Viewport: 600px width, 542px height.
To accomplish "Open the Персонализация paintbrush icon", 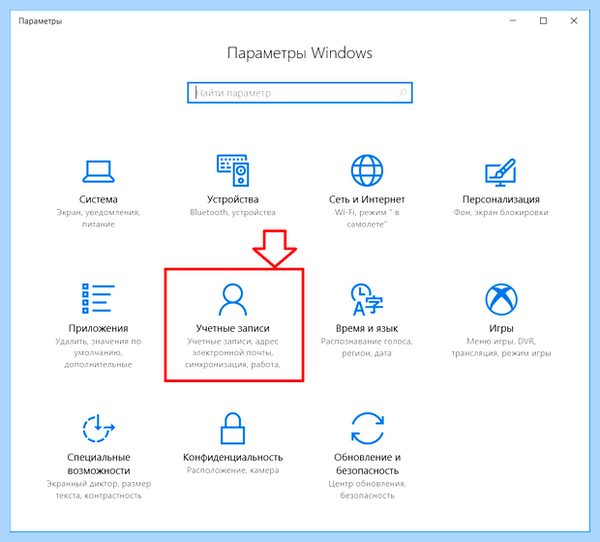I will (501, 172).
